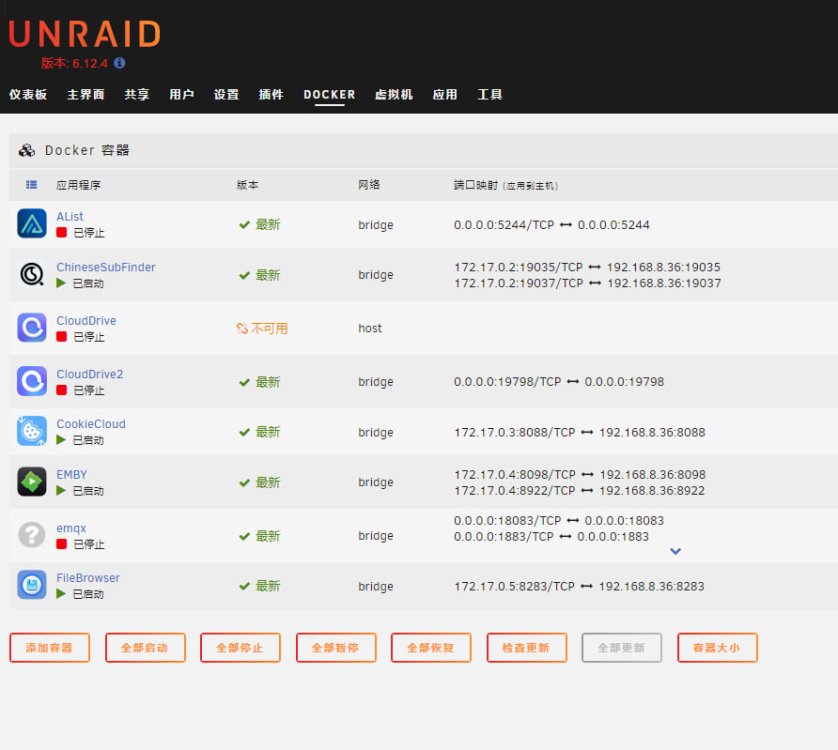The image size is (838, 750).
Task: Open the 插件 plugins menu
Action: [x=271, y=95]
